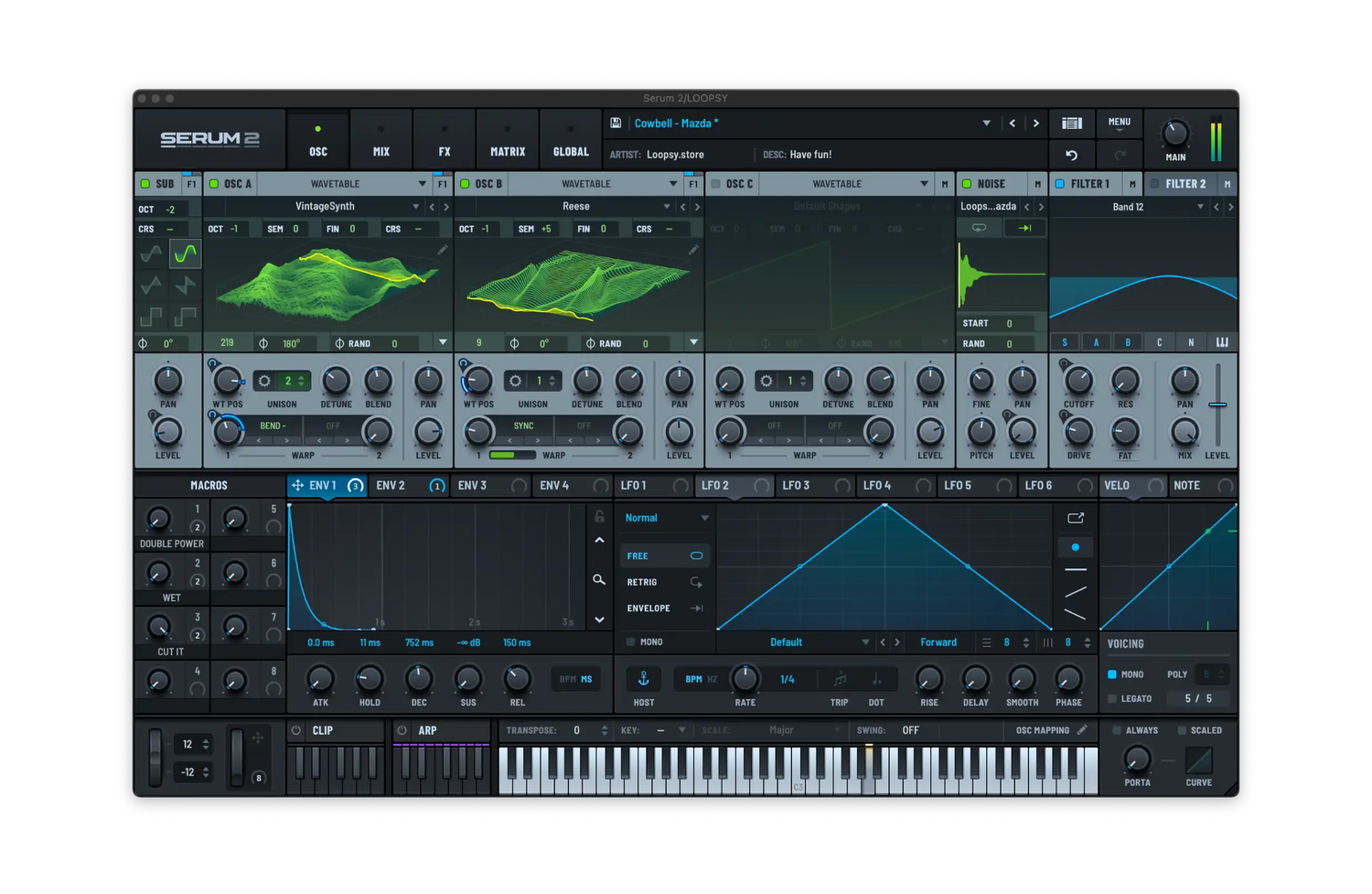
Task: Enable the LFO TRIP triplet icon
Action: point(839,679)
